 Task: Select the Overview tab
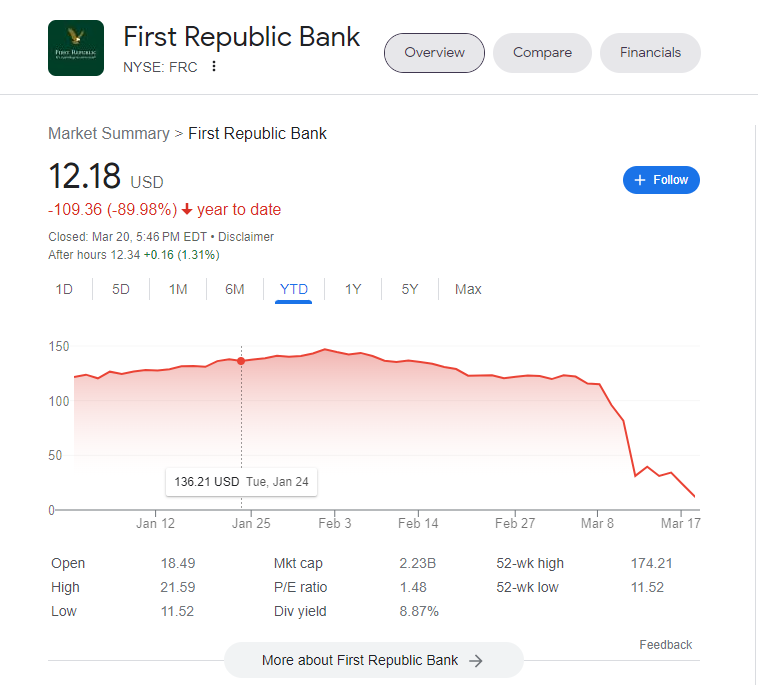[434, 53]
